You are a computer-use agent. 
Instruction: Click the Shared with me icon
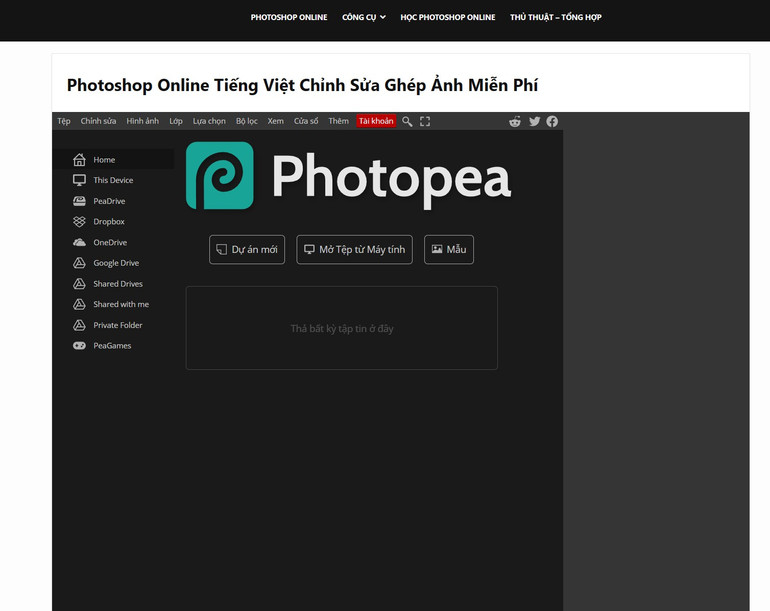79,304
